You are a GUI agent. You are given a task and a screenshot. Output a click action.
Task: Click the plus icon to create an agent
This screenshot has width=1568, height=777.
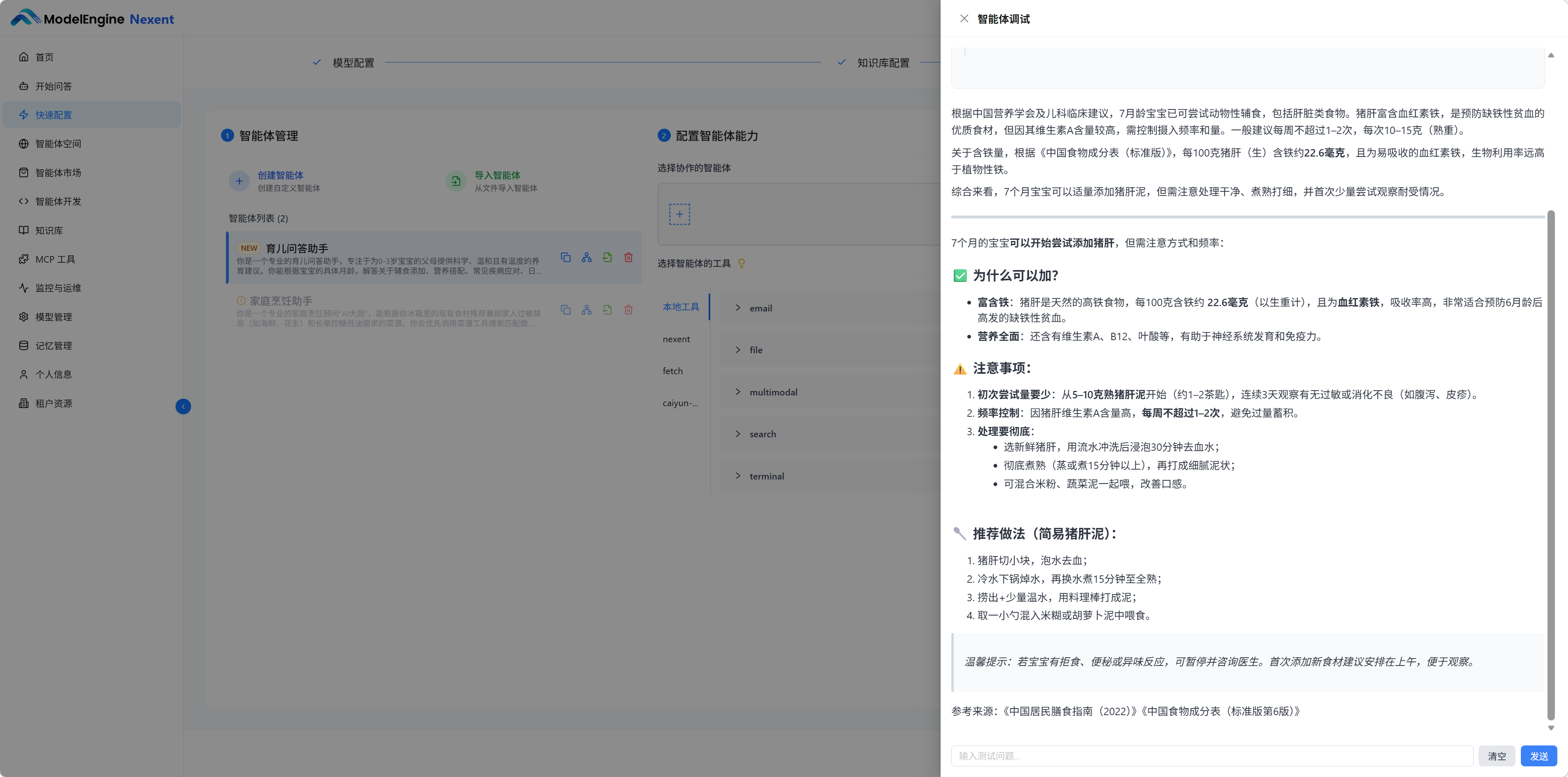(239, 181)
